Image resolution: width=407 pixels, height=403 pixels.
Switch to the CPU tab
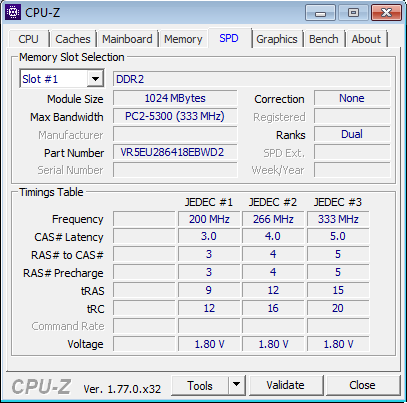coord(28,39)
